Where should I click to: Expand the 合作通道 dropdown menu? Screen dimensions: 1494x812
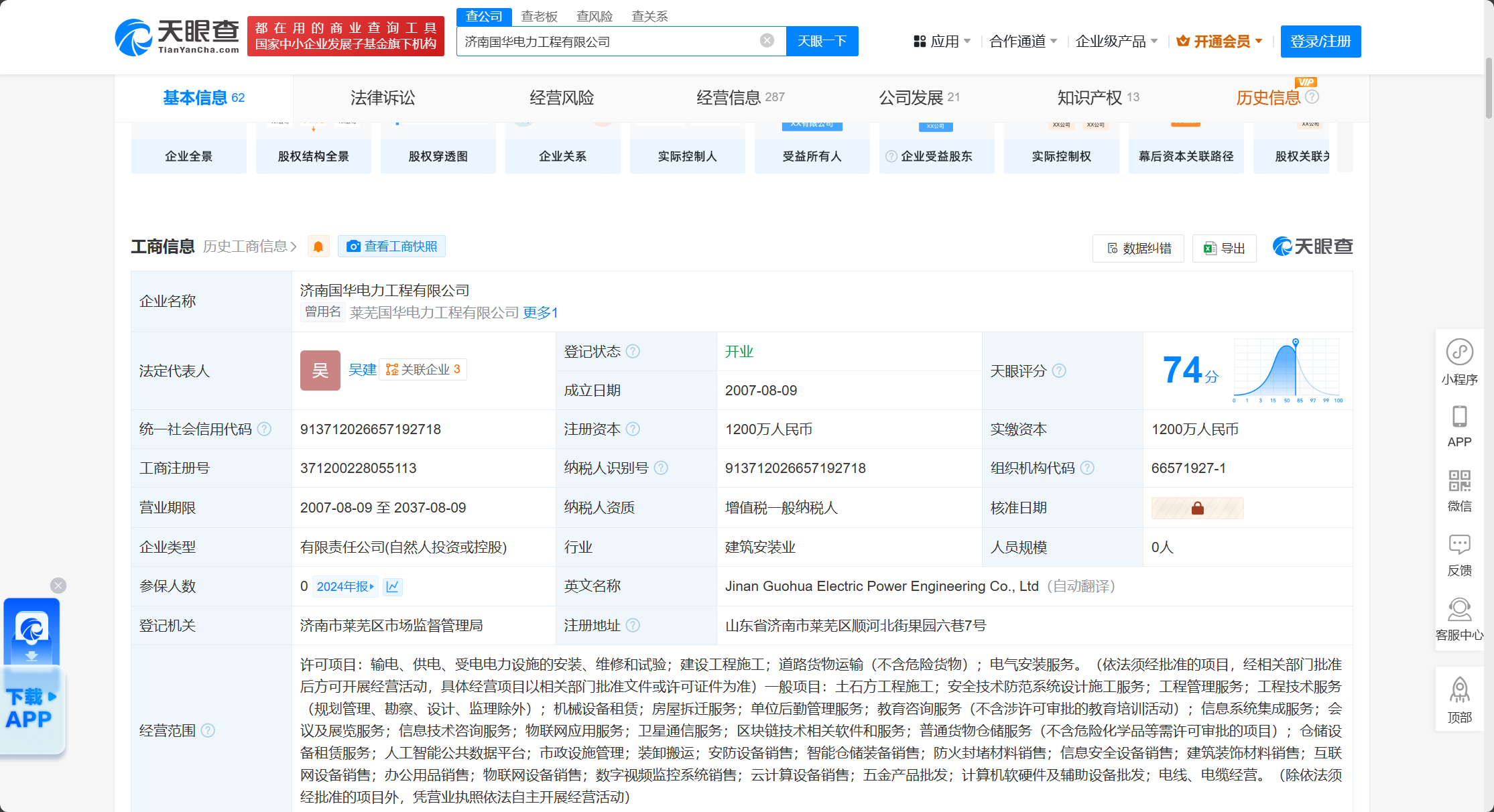1023,42
